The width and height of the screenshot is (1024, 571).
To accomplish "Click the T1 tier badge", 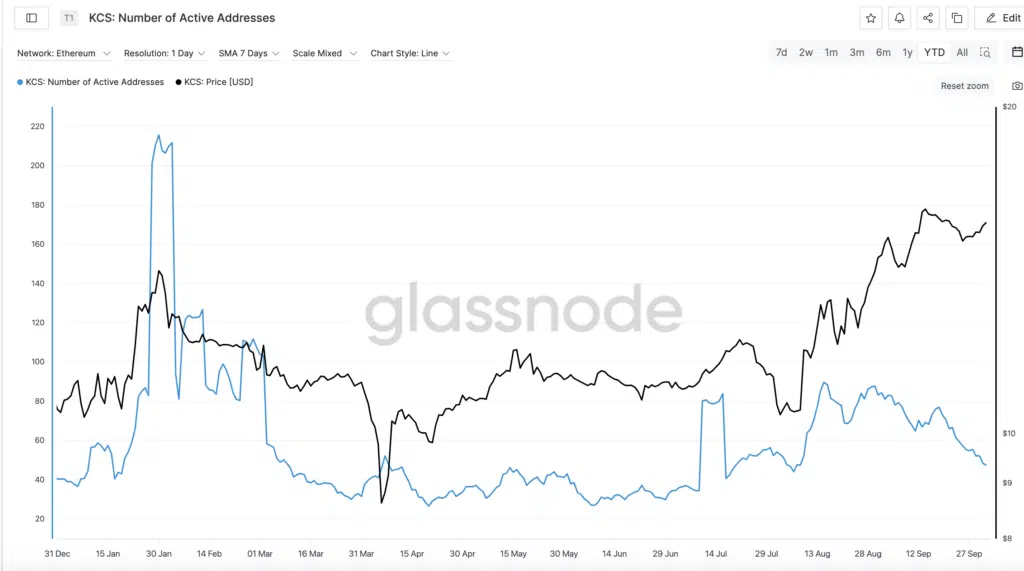I will (x=68, y=18).
